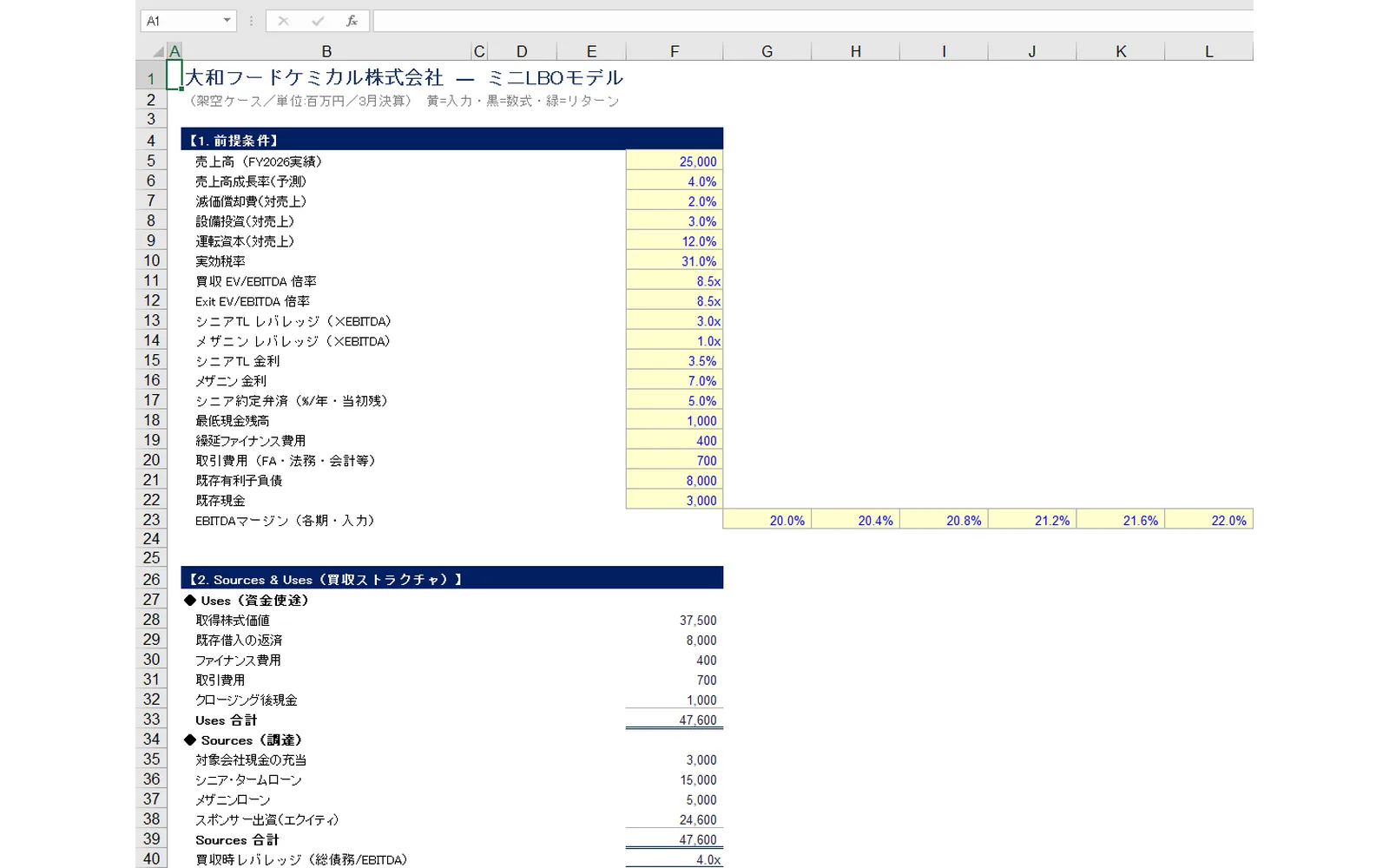
Task: Click title cell 大和フードケミカル株式会社 ミニLBOモデル
Action: click(x=405, y=78)
